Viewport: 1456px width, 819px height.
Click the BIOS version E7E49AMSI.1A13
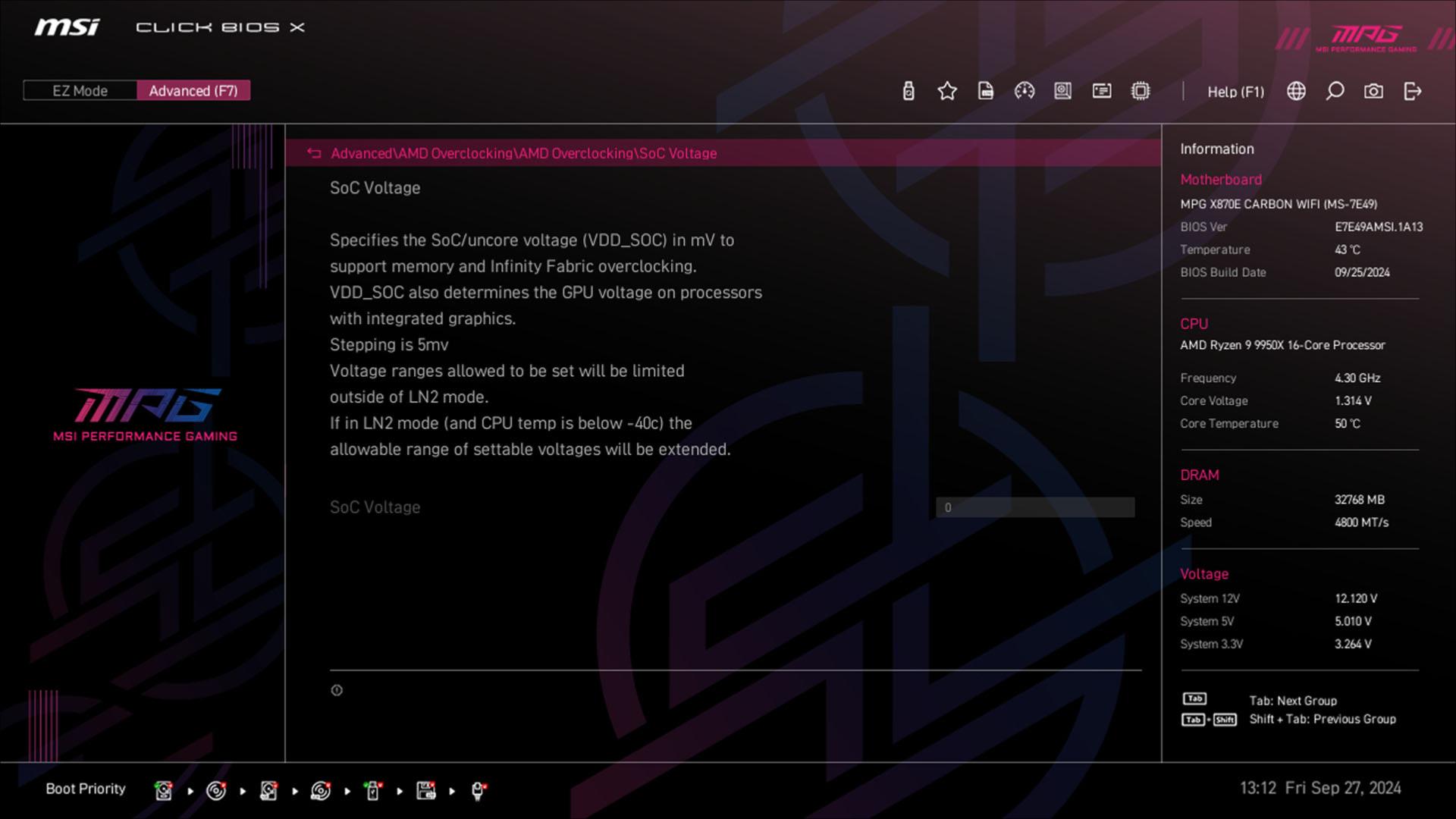point(1379,227)
